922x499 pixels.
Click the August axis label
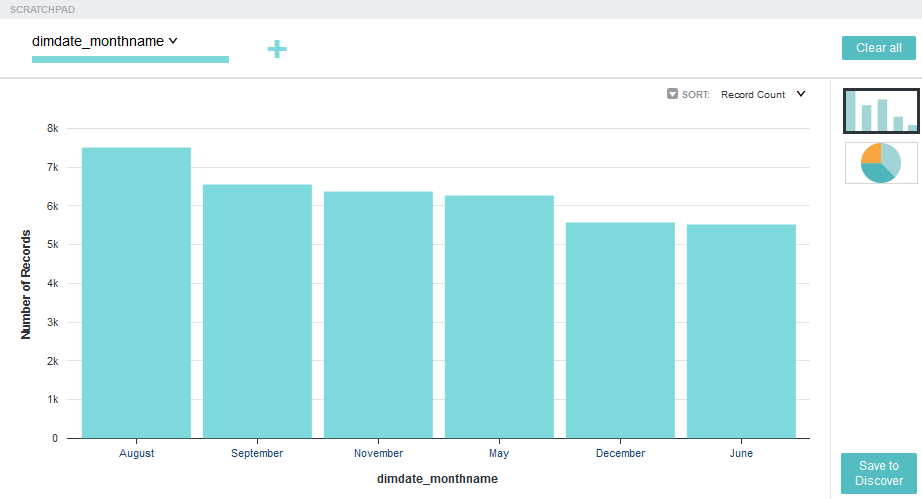tap(136, 453)
